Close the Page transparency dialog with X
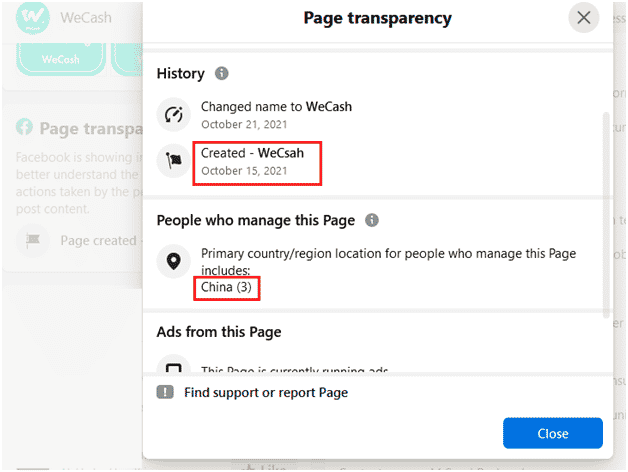The image size is (628, 472). pos(584,18)
